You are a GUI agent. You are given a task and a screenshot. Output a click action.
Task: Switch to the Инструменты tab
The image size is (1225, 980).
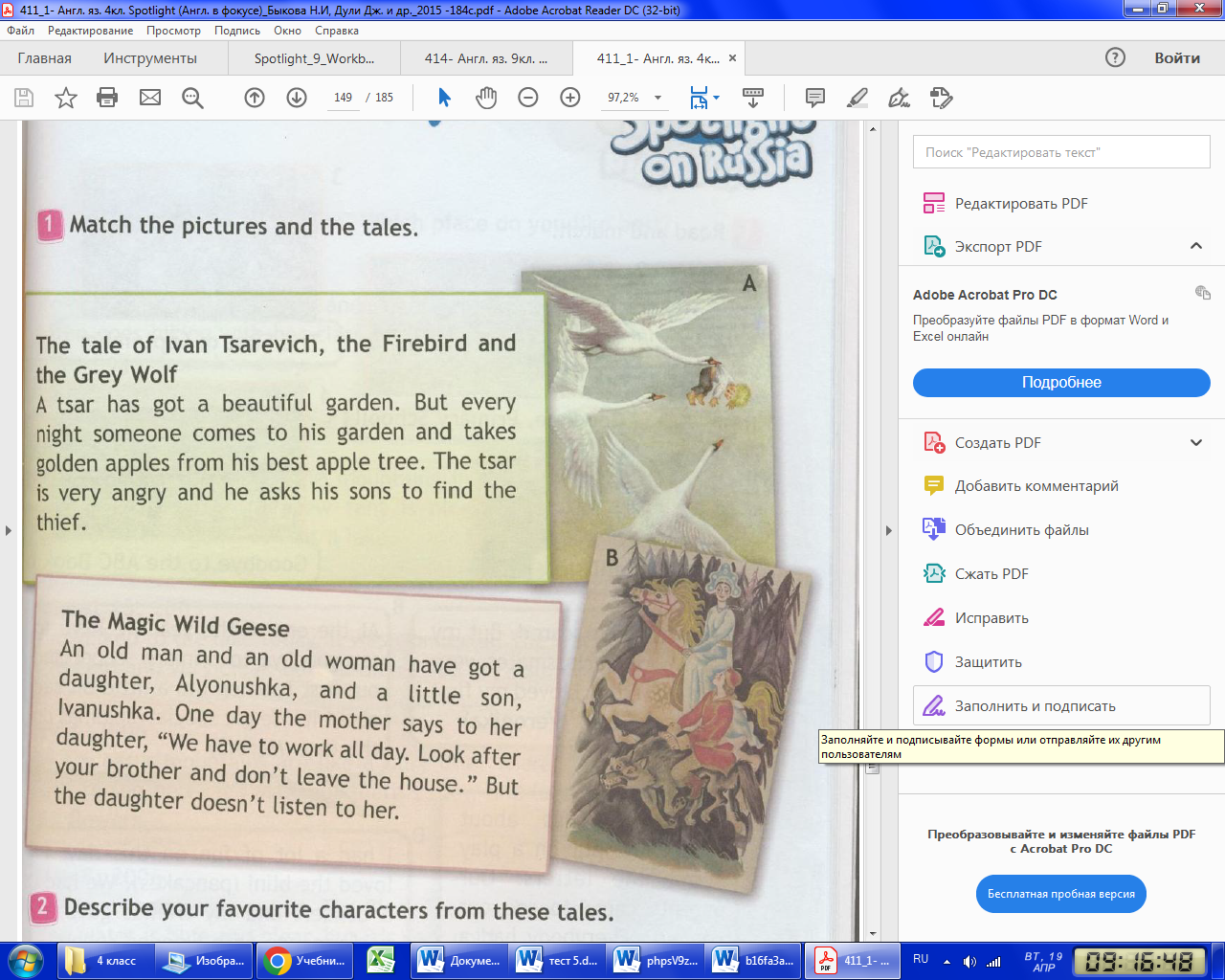point(150,58)
